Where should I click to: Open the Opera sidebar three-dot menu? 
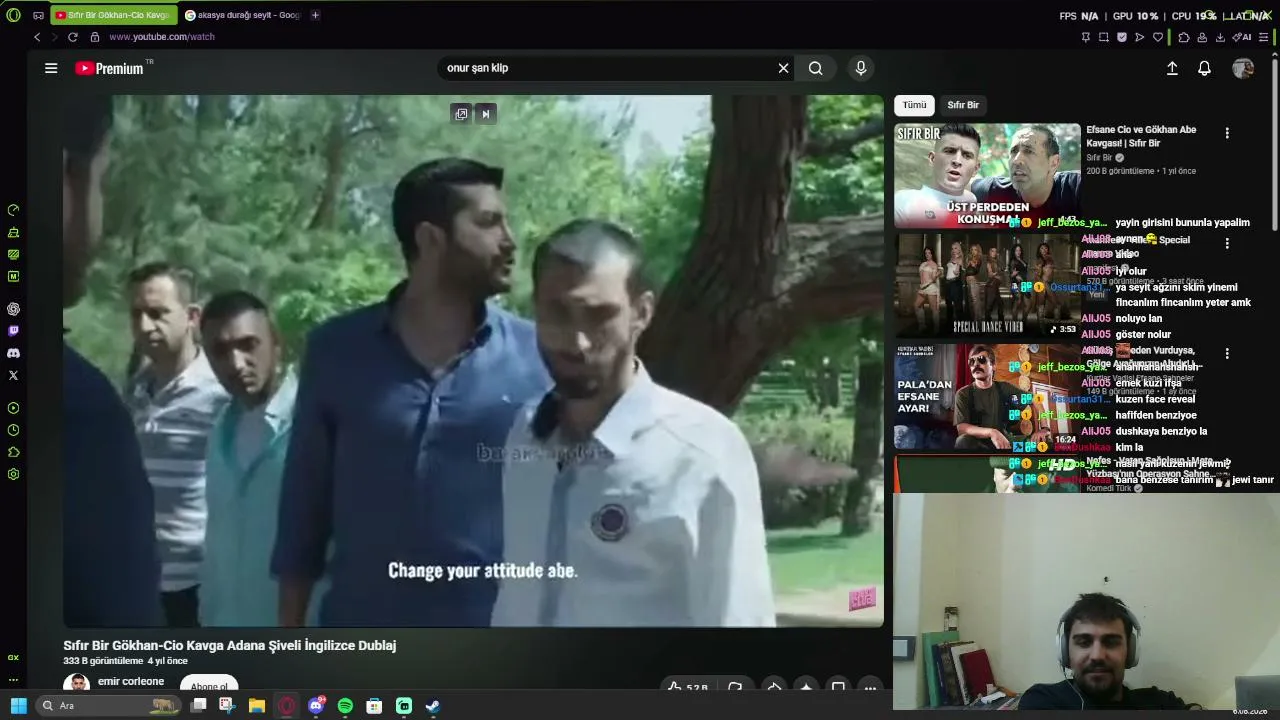click(x=13, y=680)
